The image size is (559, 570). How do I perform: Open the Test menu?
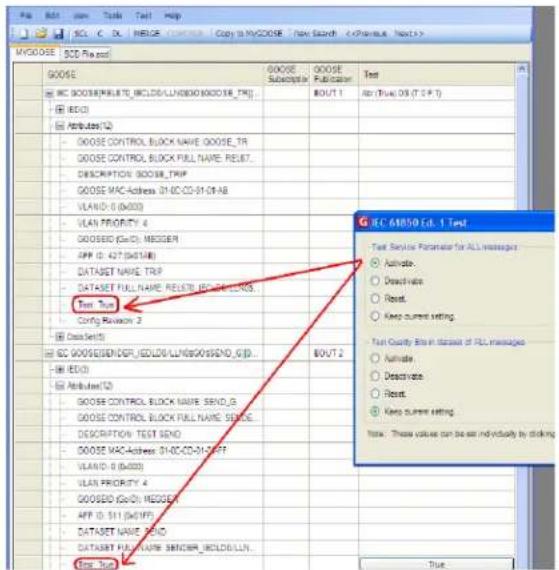pos(143,16)
